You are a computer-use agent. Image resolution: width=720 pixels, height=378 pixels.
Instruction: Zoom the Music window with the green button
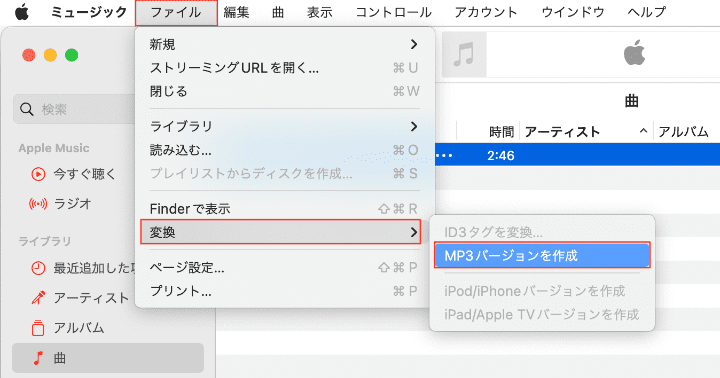click(x=71, y=55)
